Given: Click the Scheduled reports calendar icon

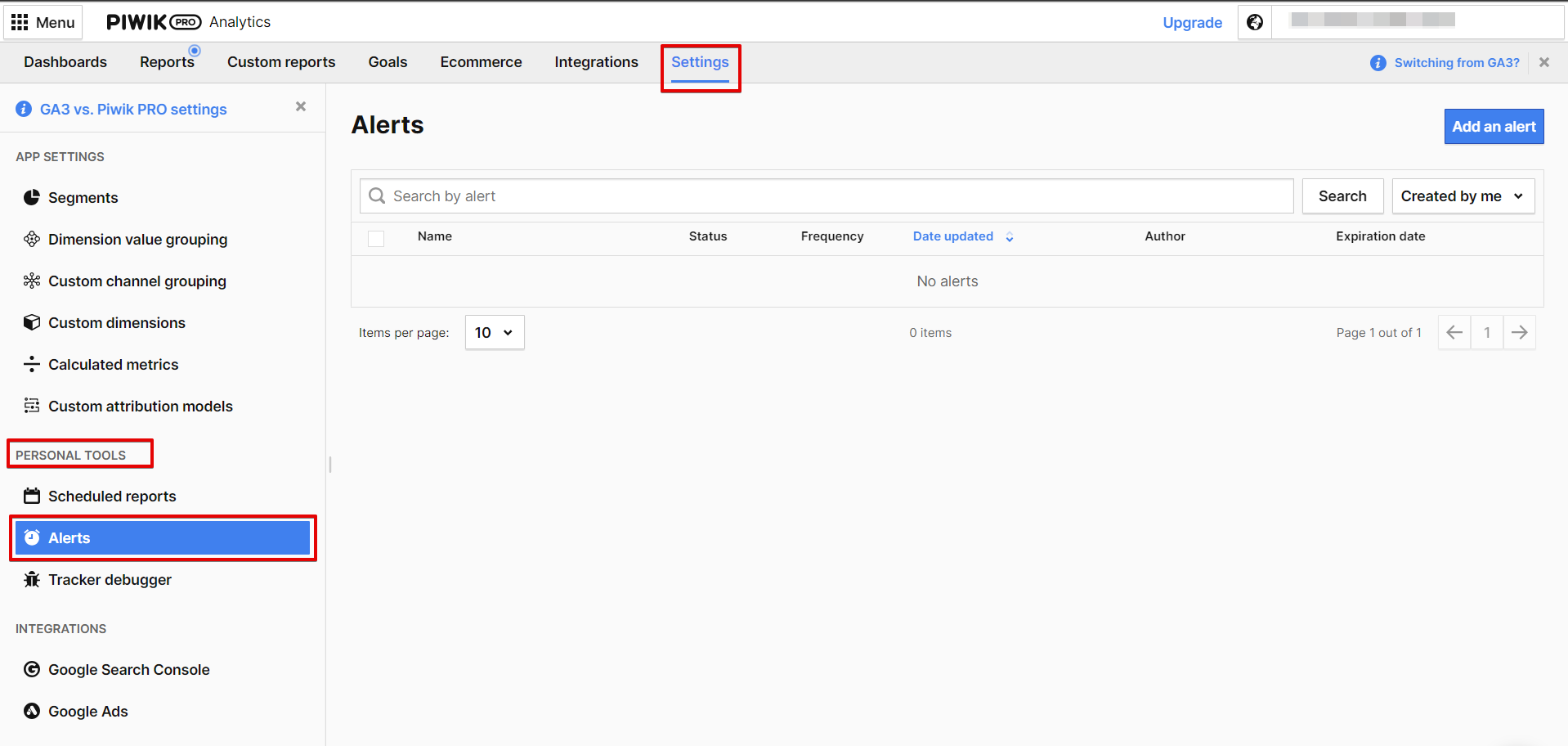Looking at the screenshot, I should point(32,496).
